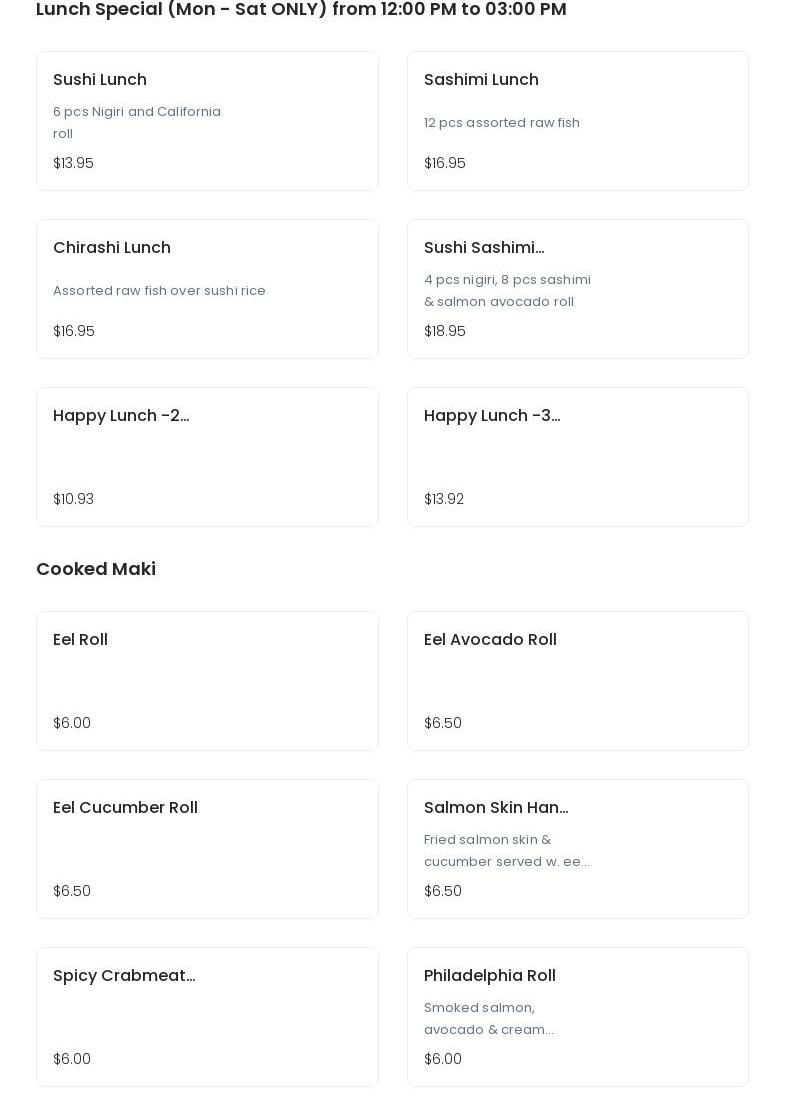Open the Philadelphia Roll card
785x1110 pixels.
pos(577,1017)
